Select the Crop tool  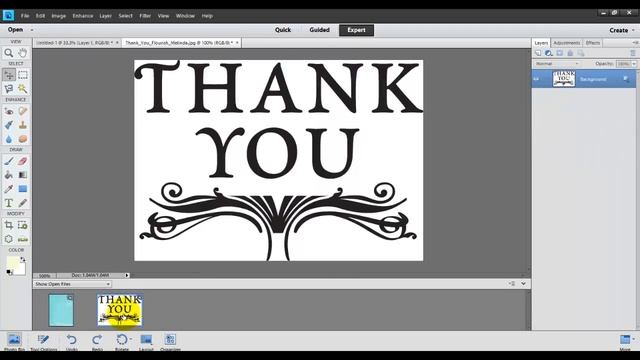tap(9, 225)
